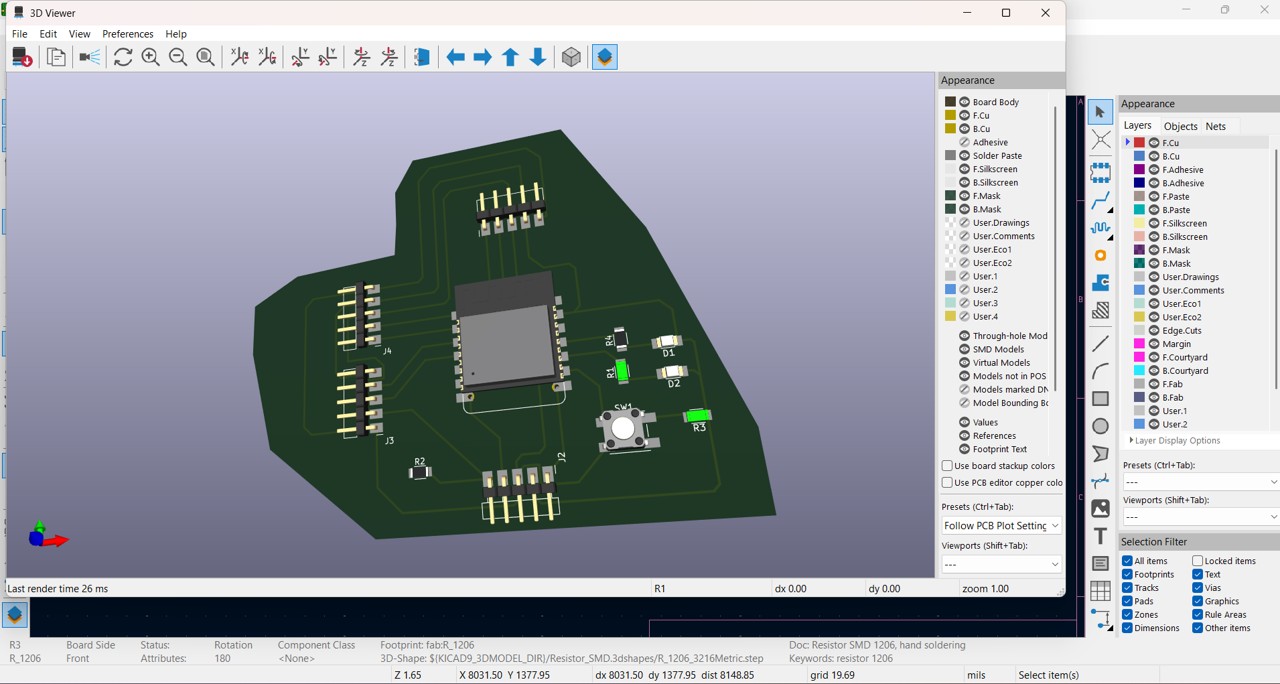
Task: Enable Use board stackup colors checkbox
Action: click(x=947, y=466)
